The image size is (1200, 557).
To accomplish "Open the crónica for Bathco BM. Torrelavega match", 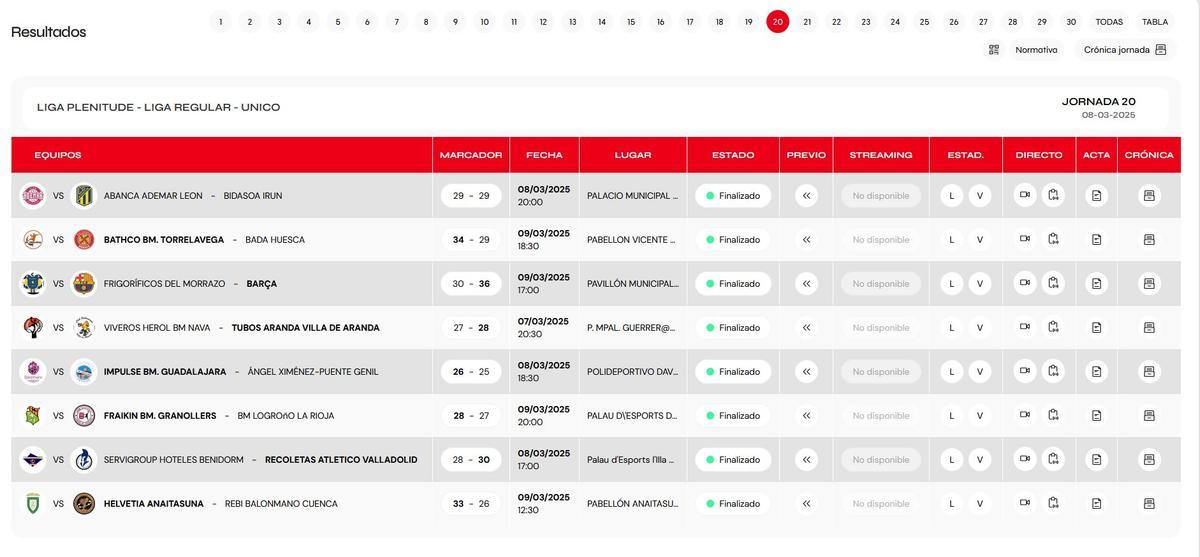I will tap(1149, 240).
